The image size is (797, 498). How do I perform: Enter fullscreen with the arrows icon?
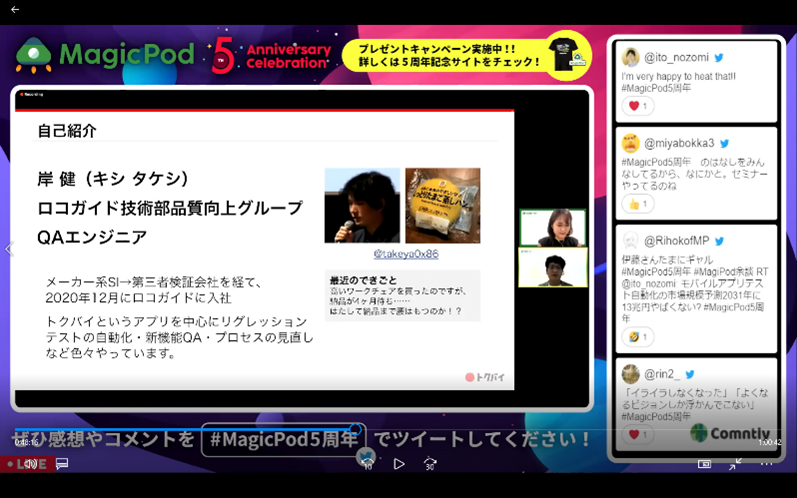735,463
